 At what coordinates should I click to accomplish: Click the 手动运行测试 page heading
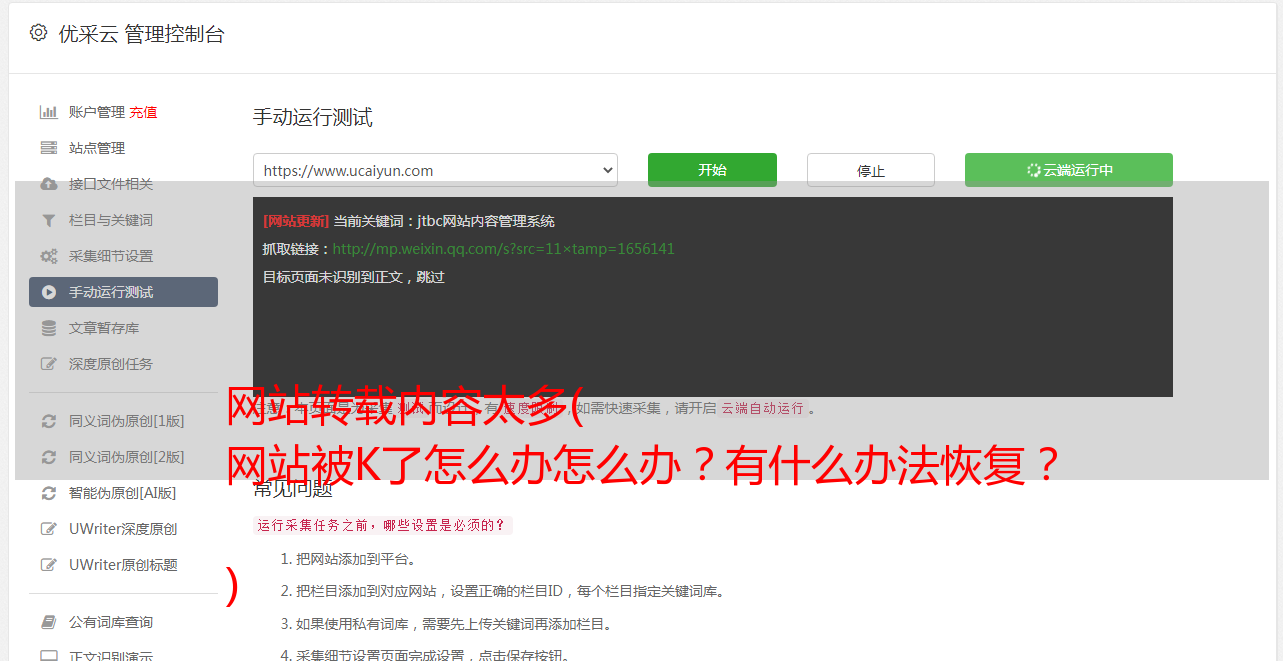313,117
